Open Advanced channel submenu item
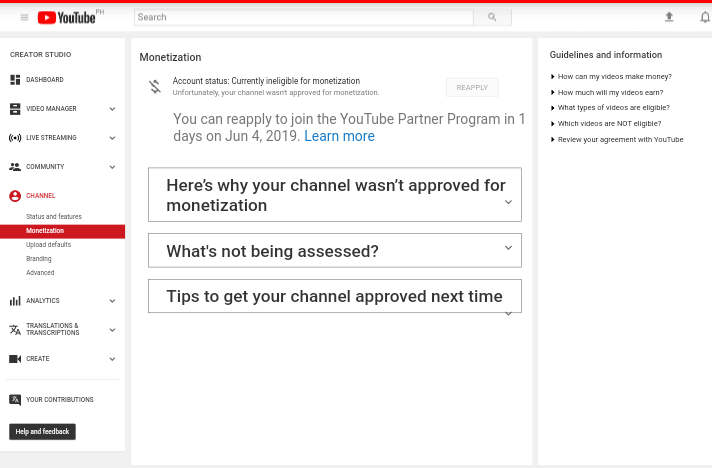Viewport: 712px width, 468px height. pos(40,273)
